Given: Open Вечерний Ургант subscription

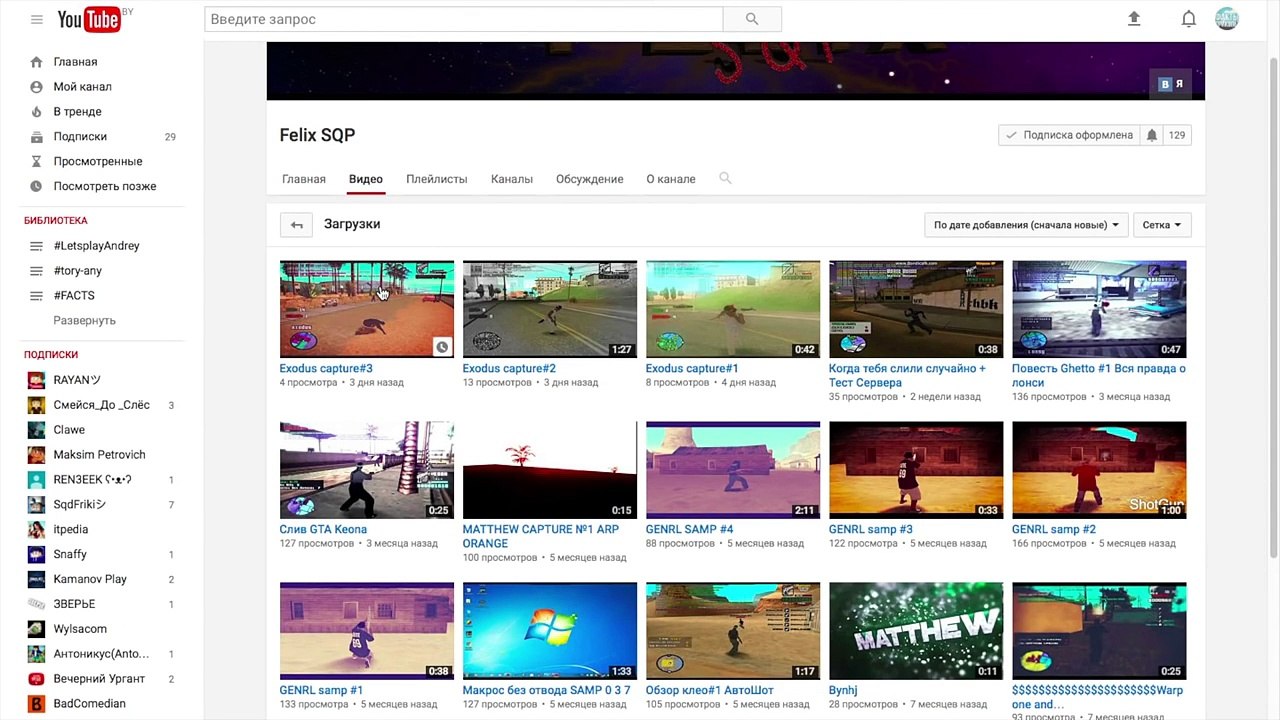Looking at the screenshot, I should coord(100,679).
